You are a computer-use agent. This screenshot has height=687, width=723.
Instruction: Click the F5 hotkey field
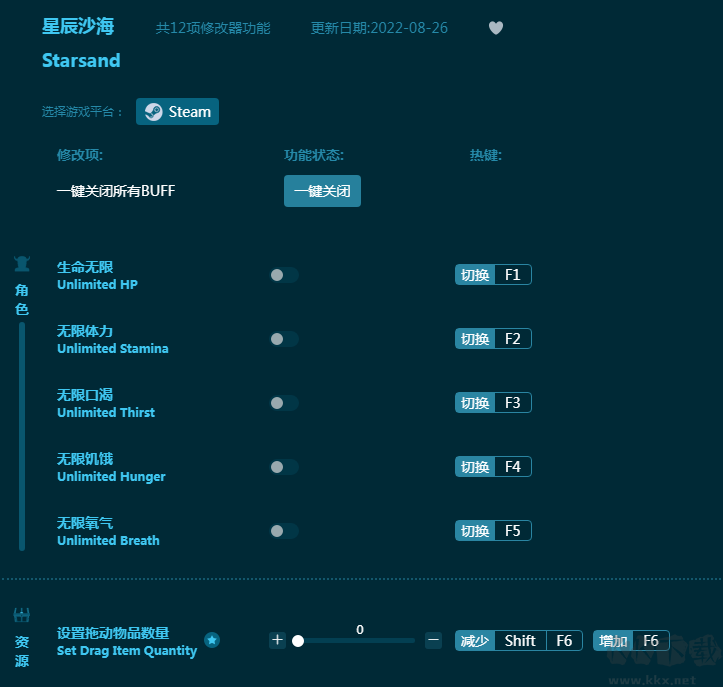coord(513,531)
